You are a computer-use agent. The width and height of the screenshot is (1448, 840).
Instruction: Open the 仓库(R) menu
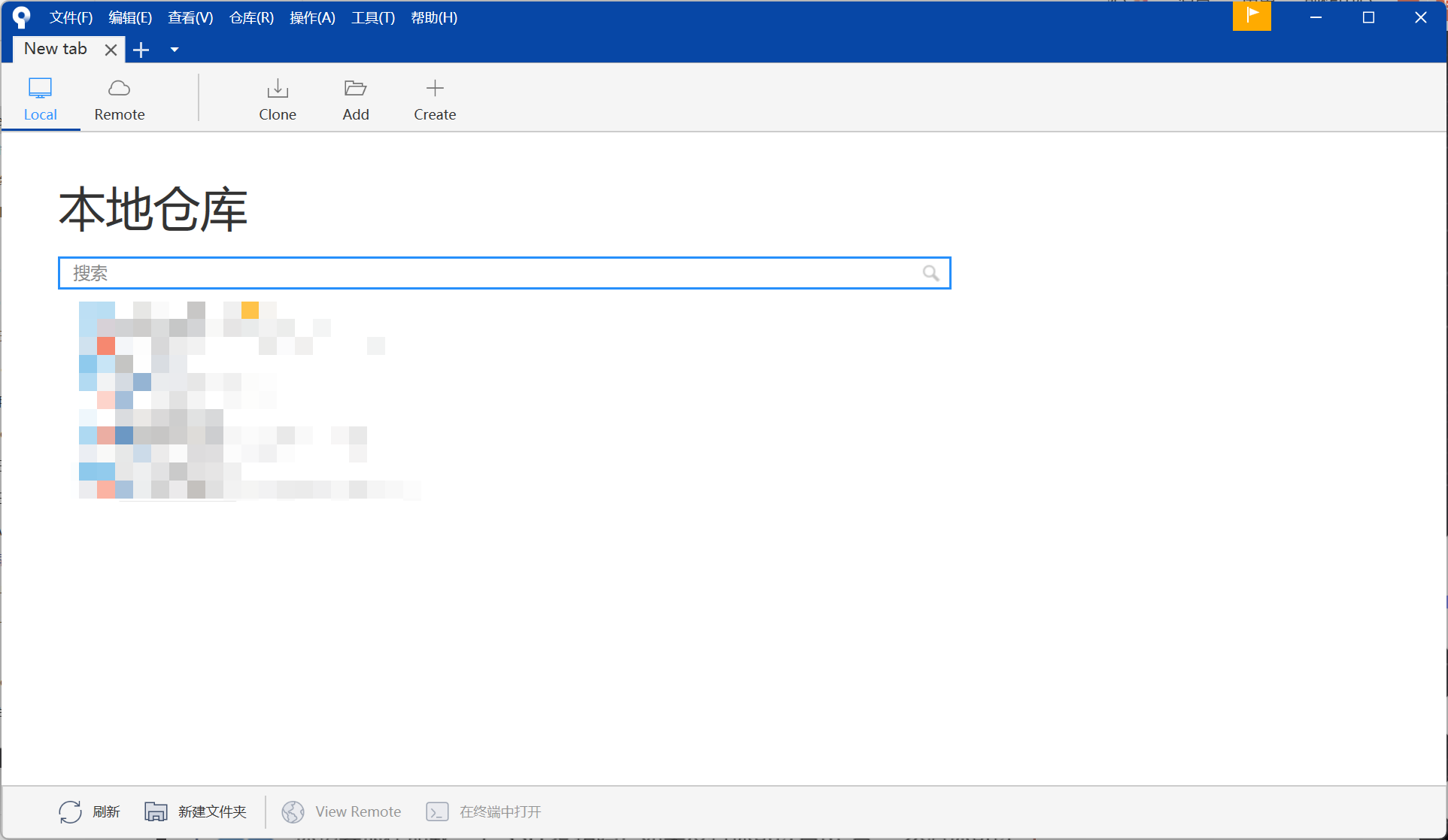click(251, 17)
